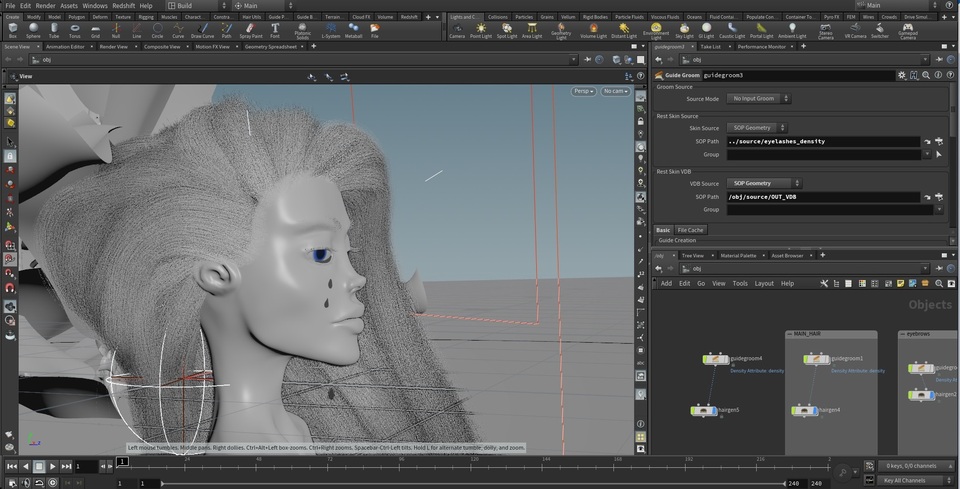This screenshot has width=960, height=489.
Task: Open the Layout menu in network editor
Action: 764,283
